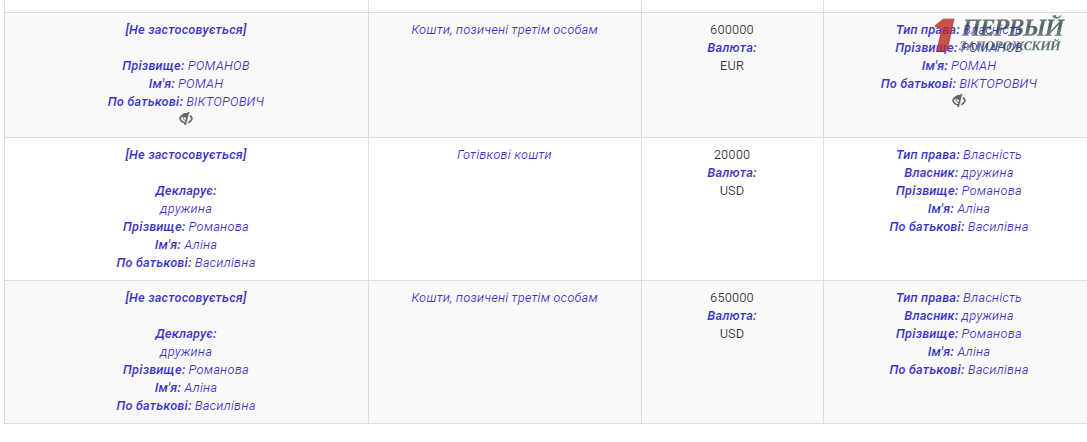
Task: Click 'Кошти, позичені третім особам' in EUR row
Action: (504, 30)
